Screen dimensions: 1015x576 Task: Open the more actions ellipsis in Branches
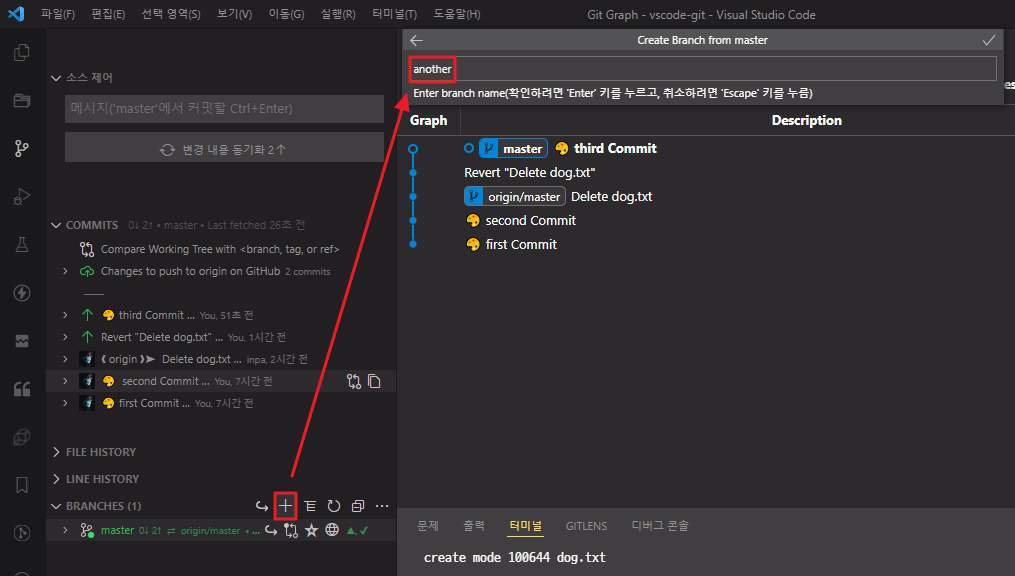[x=382, y=505]
